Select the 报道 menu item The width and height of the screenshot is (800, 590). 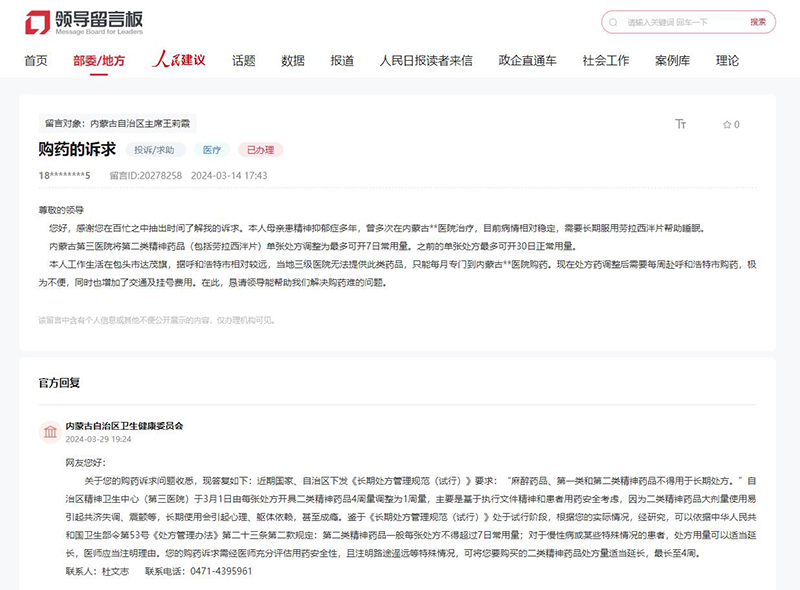coord(343,60)
